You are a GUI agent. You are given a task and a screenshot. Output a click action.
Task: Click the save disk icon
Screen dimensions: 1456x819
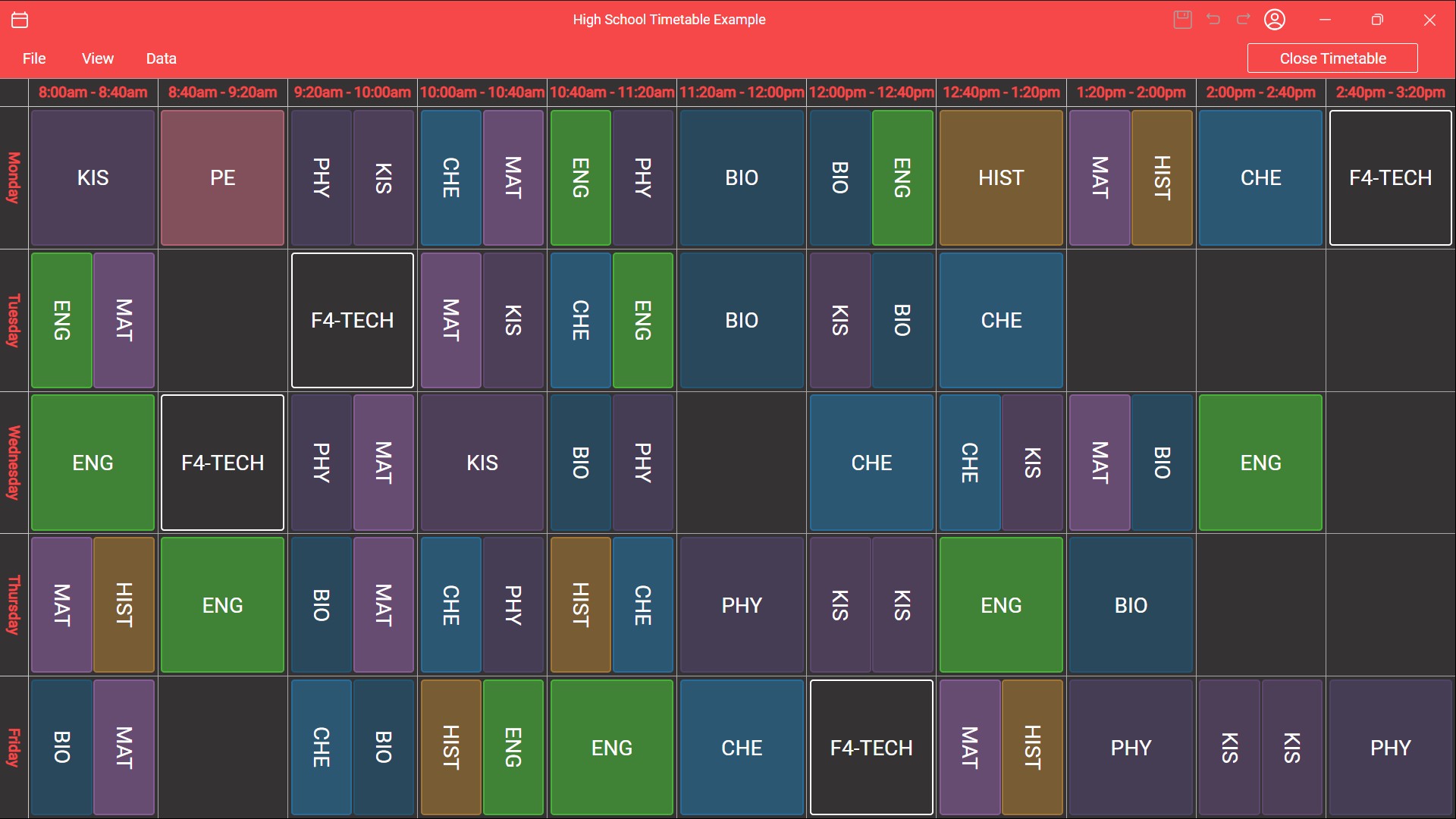(1182, 20)
